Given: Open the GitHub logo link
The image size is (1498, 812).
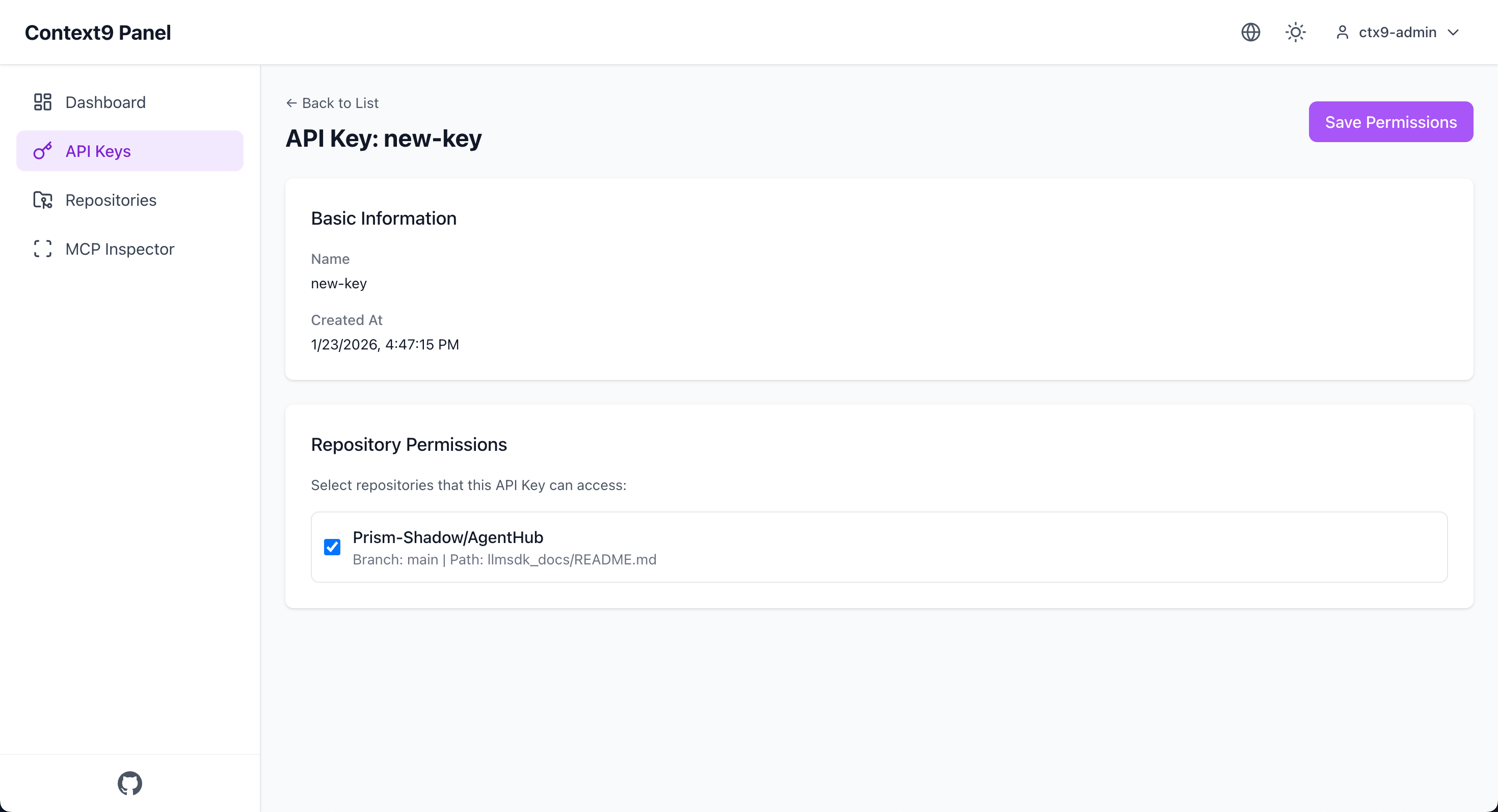Looking at the screenshot, I should click(x=130, y=783).
